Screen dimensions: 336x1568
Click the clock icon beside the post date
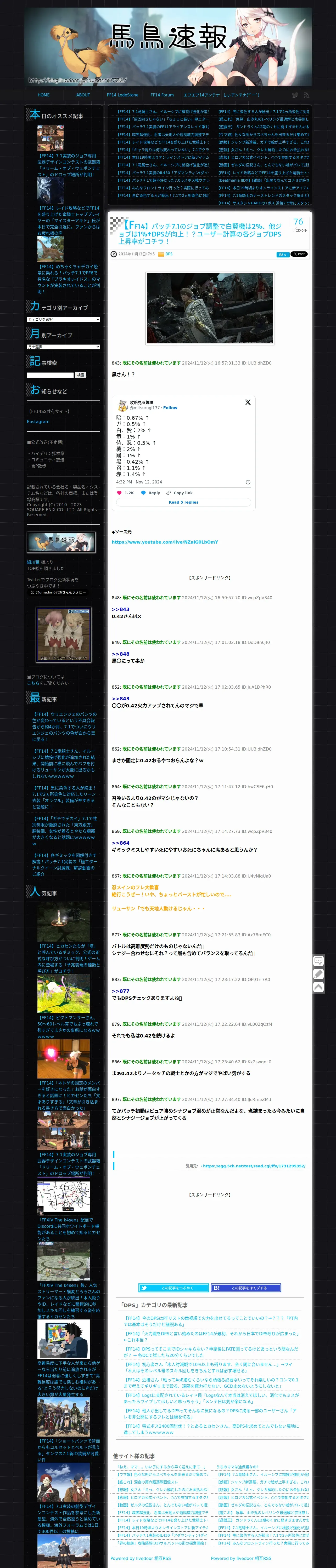(x=113, y=255)
